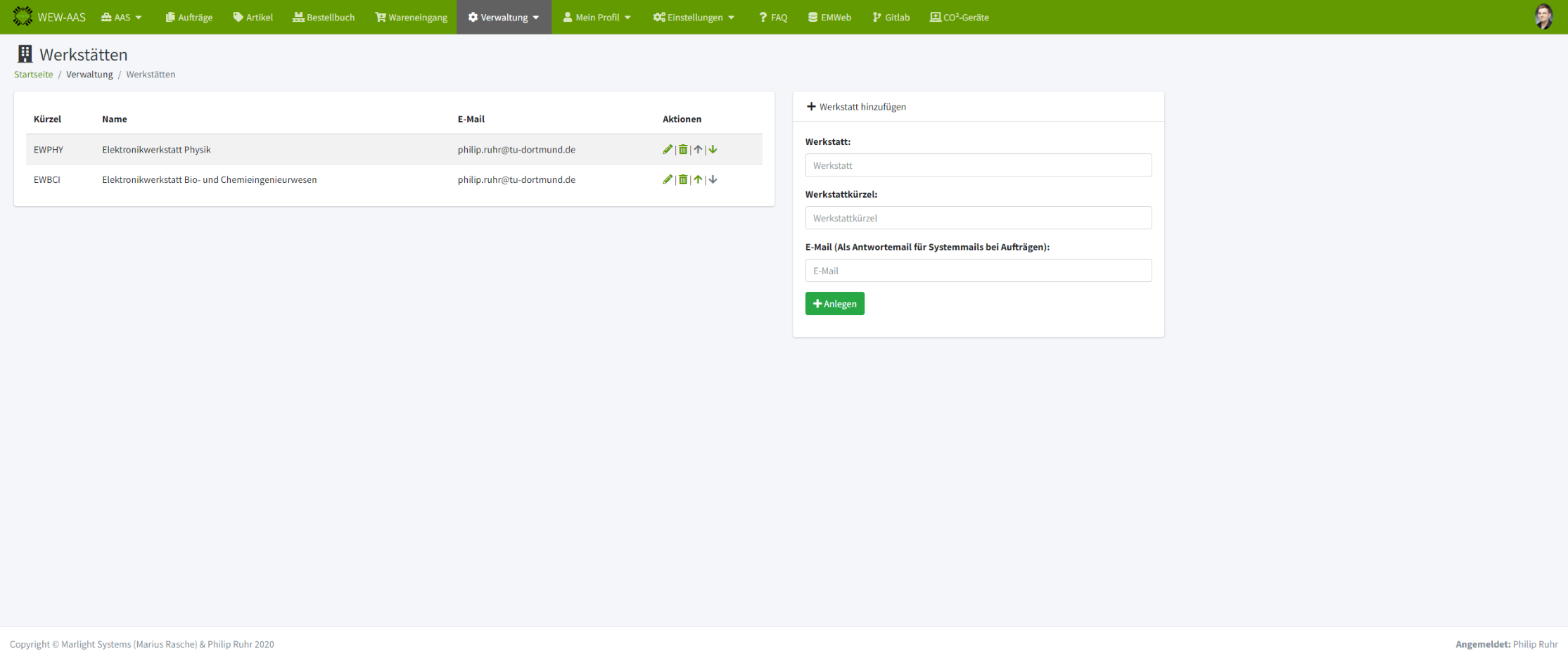Delete the EWPHY workshop via trash icon
The width and height of the screenshot is (1568, 661).
click(x=682, y=149)
